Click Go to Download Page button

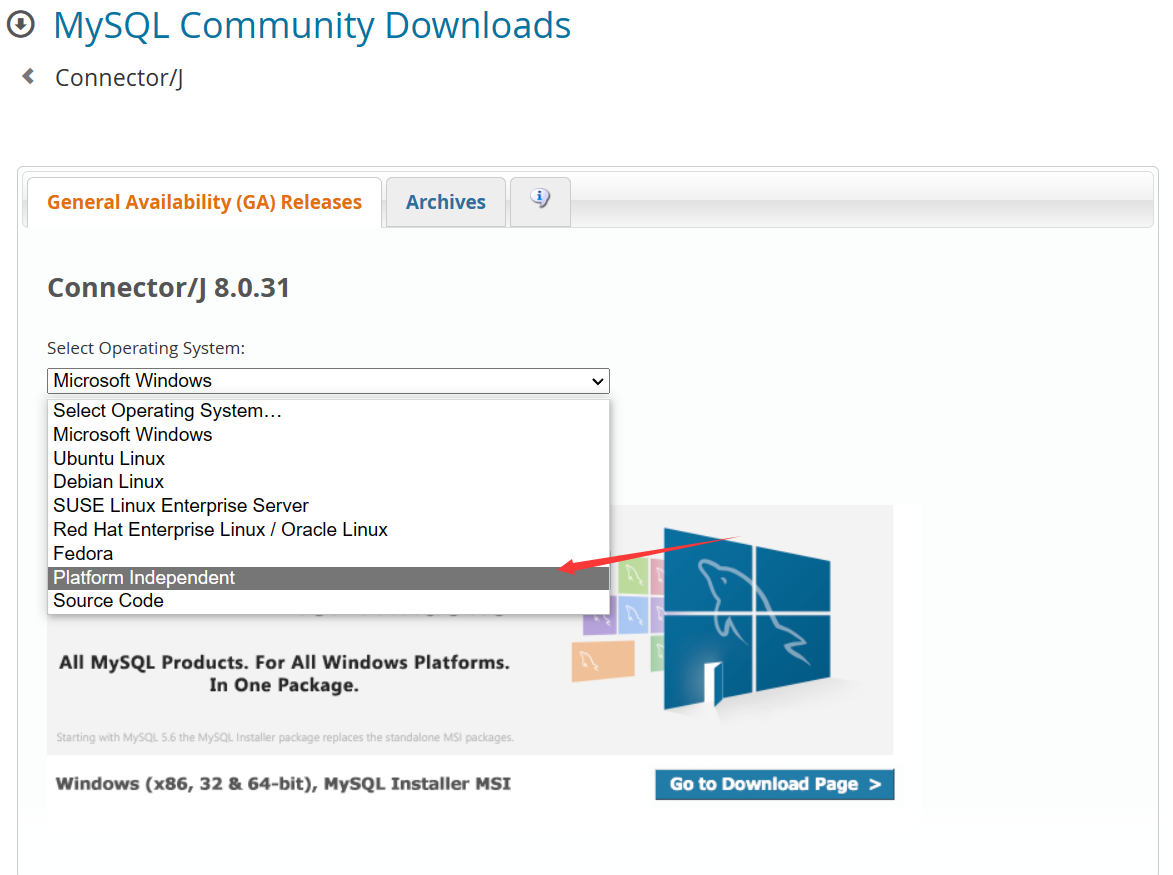[x=774, y=784]
